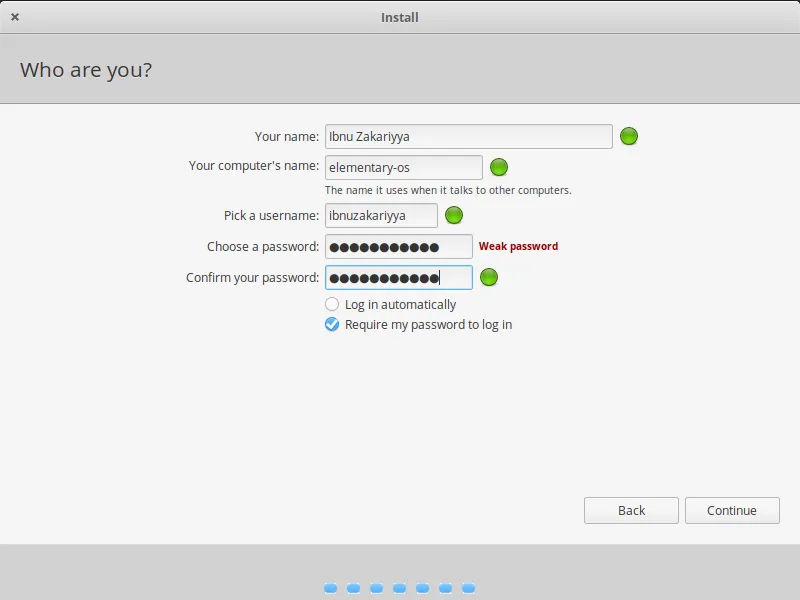Close the Install window
The height and width of the screenshot is (600, 800).
[x=15, y=17]
